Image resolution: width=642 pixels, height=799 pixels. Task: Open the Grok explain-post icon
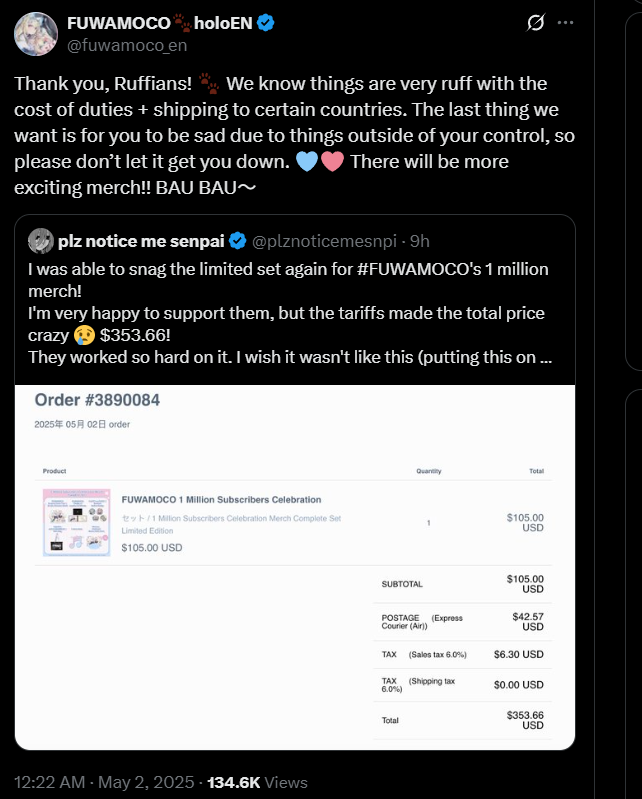(x=534, y=22)
